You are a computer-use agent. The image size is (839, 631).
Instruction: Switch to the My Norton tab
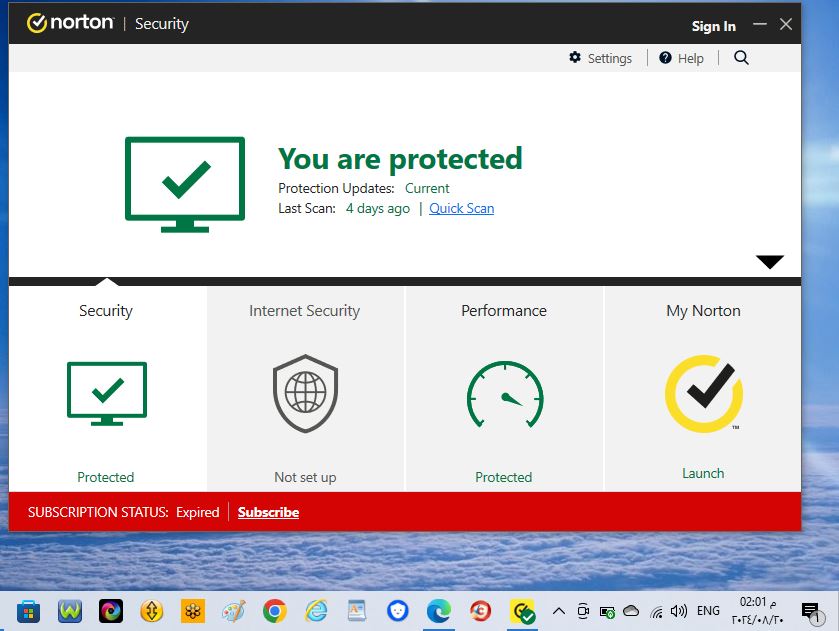(x=703, y=389)
